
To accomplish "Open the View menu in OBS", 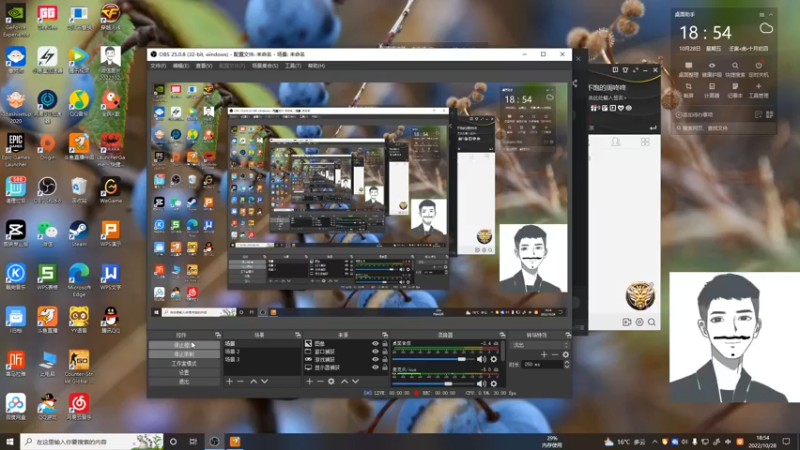I will click(x=204, y=66).
